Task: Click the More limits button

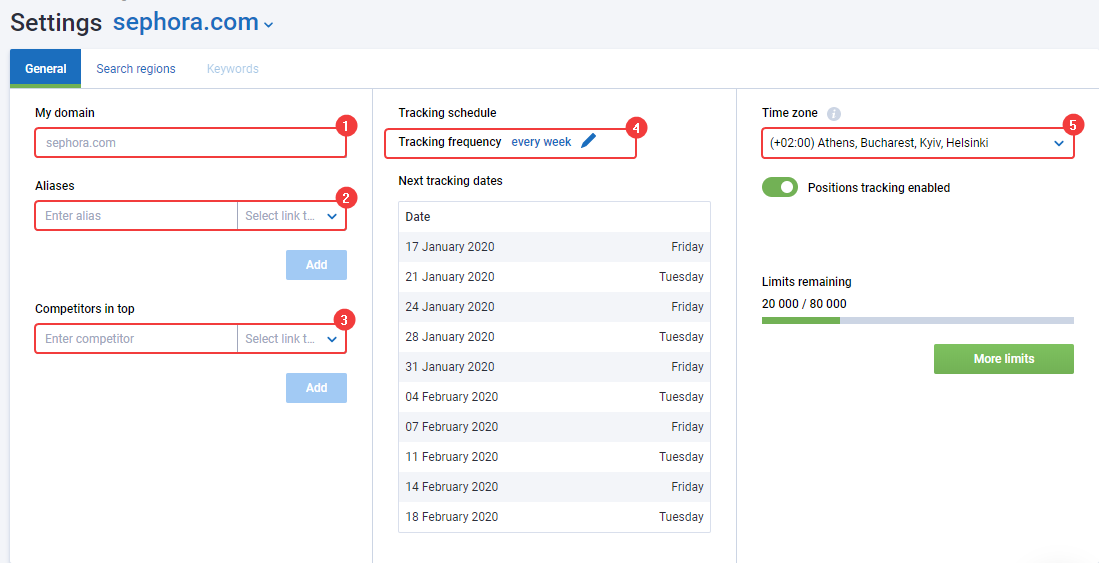Action: [1004, 358]
